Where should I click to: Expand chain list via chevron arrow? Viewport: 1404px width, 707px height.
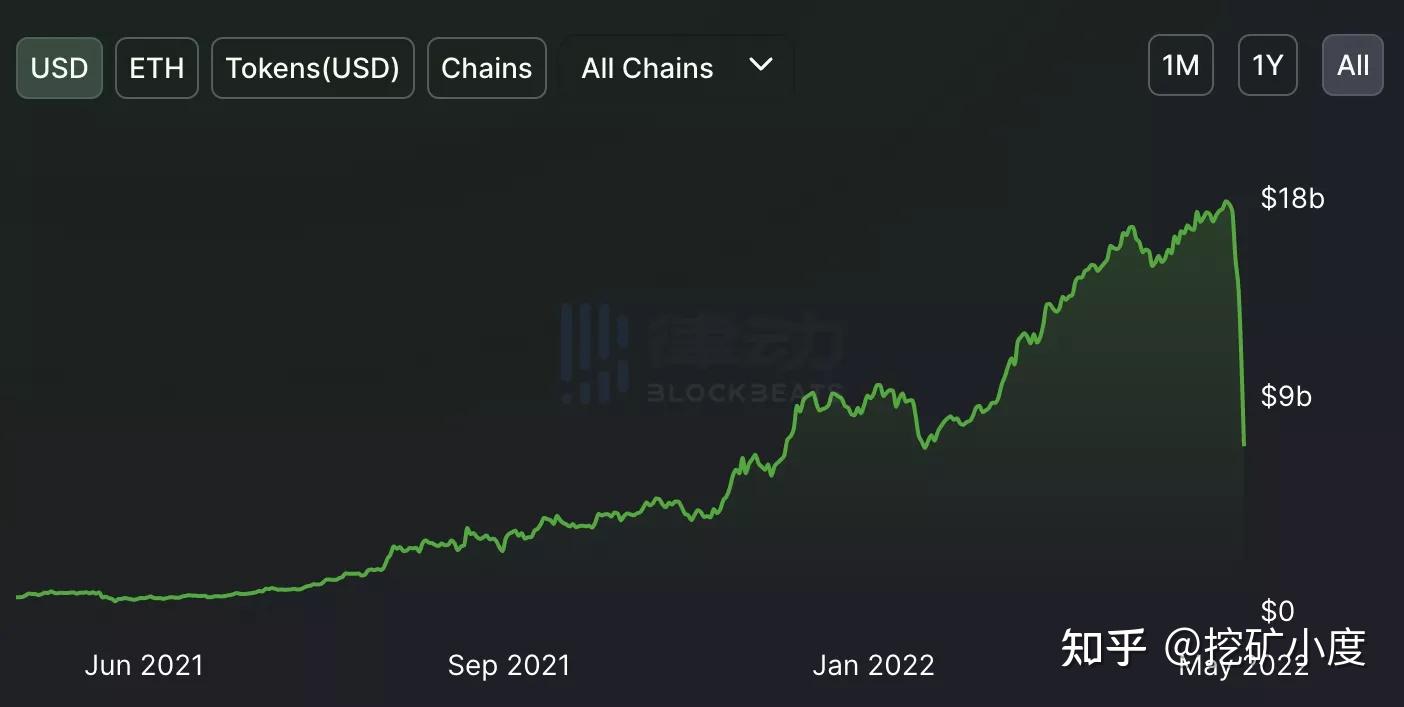761,65
